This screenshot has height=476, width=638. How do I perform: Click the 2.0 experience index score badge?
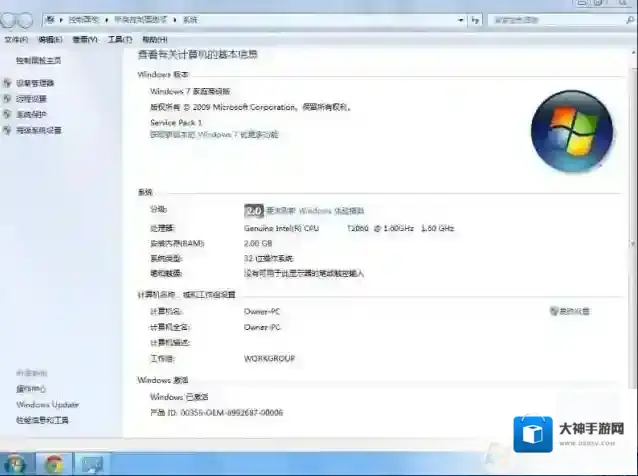tap(254, 211)
